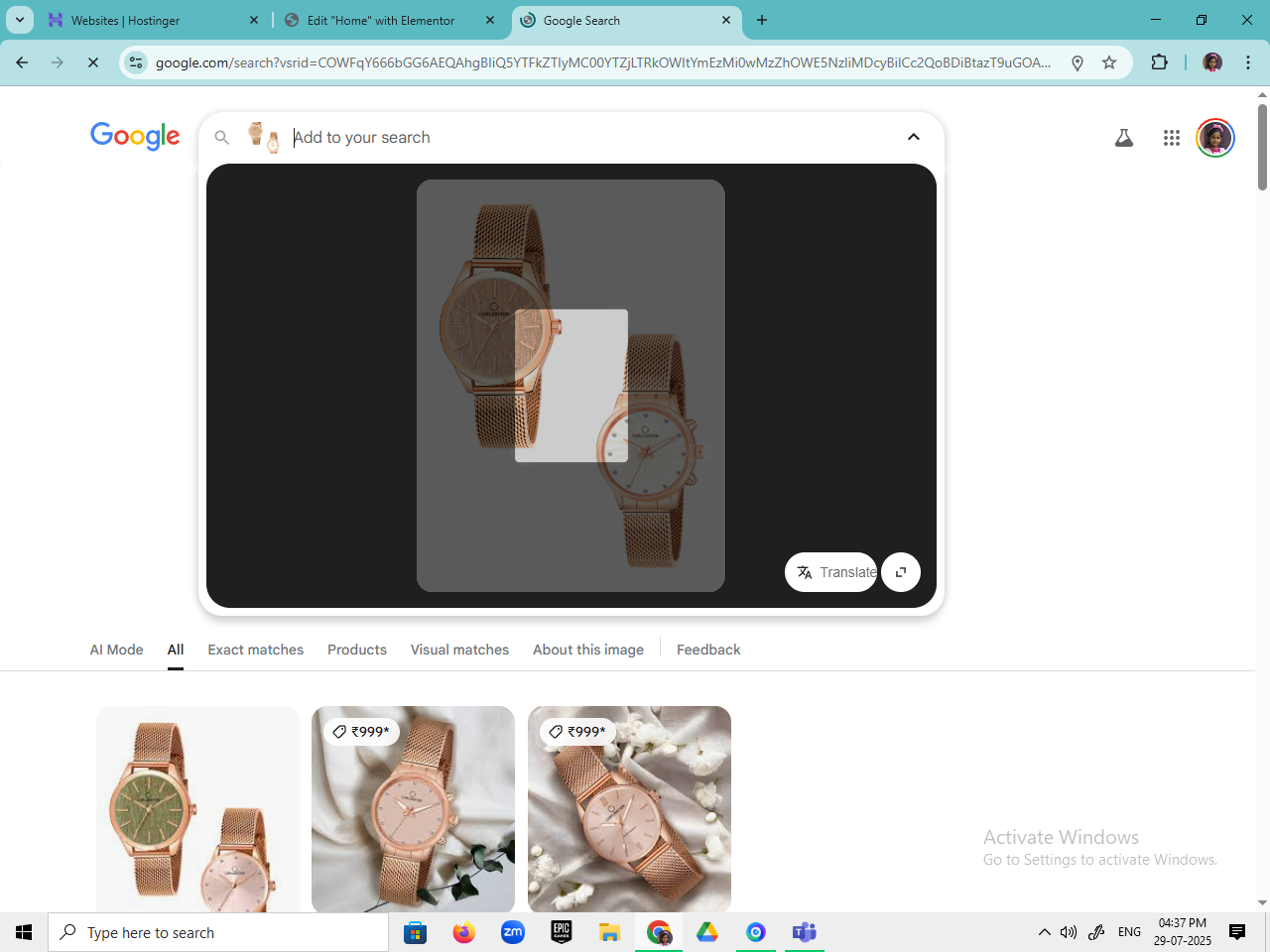Viewport: 1270px width, 952px height.
Task: Show hidden system tray icons
Action: [x=1044, y=932]
